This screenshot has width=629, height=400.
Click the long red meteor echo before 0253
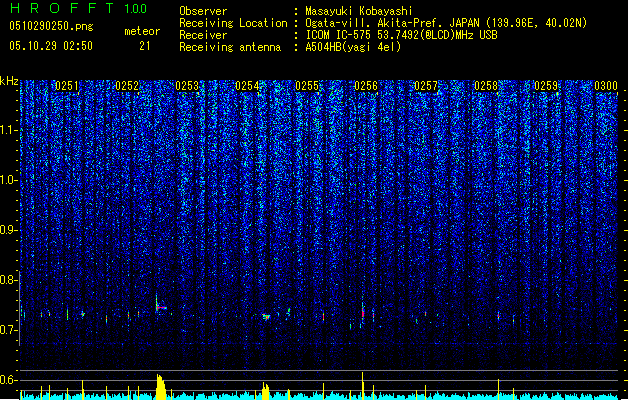tap(161, 307)
